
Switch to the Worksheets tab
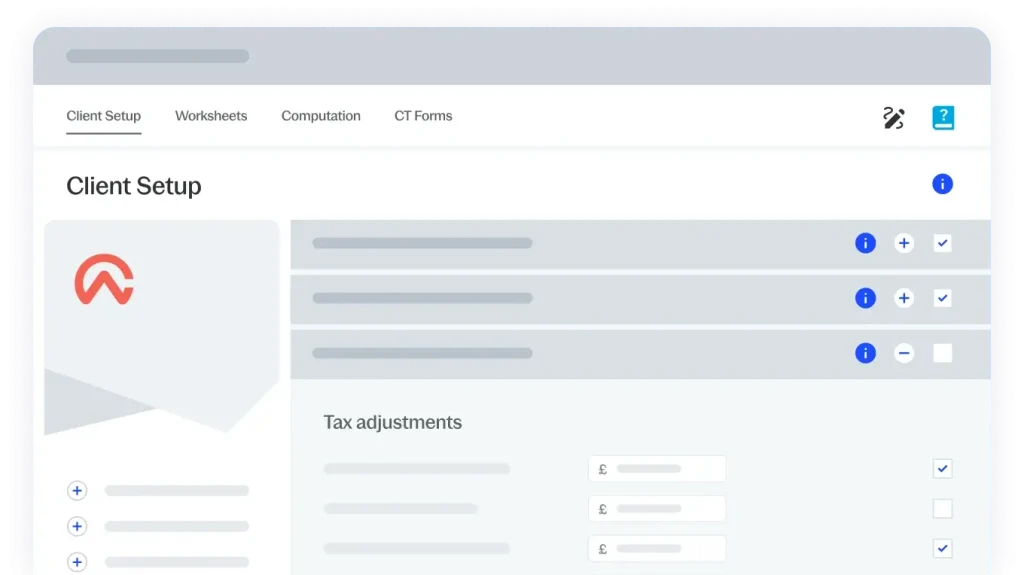[x=211, y=116]
